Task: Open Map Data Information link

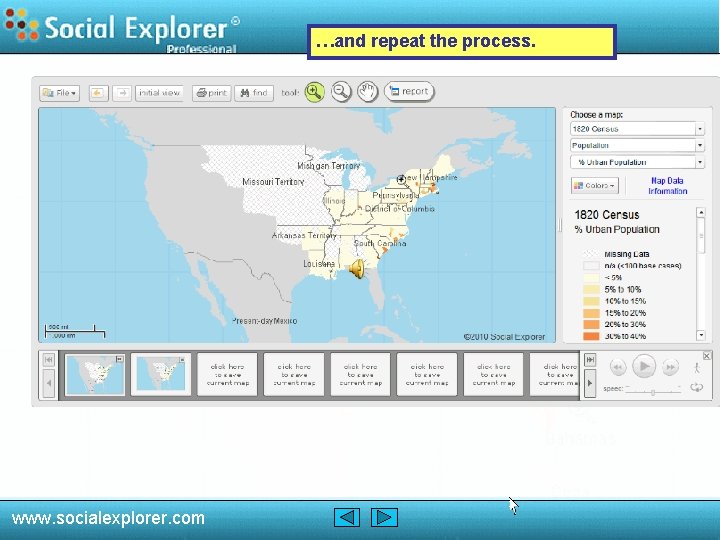Action: (668, 186)
